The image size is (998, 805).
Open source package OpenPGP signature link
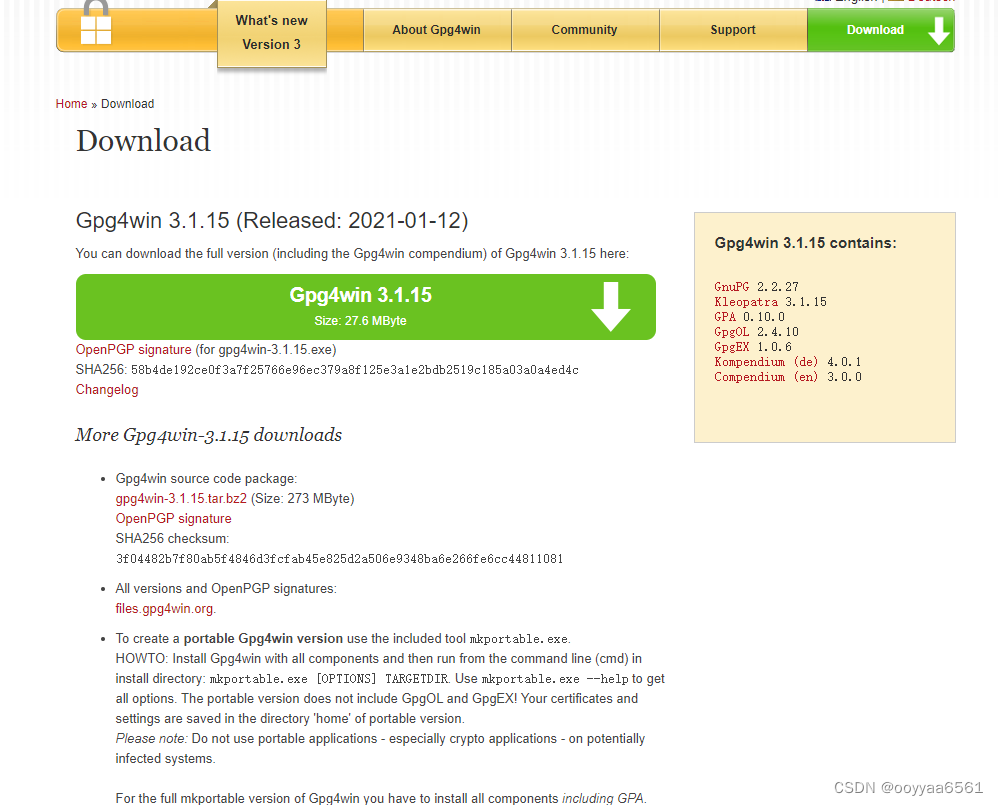(173, 519)
